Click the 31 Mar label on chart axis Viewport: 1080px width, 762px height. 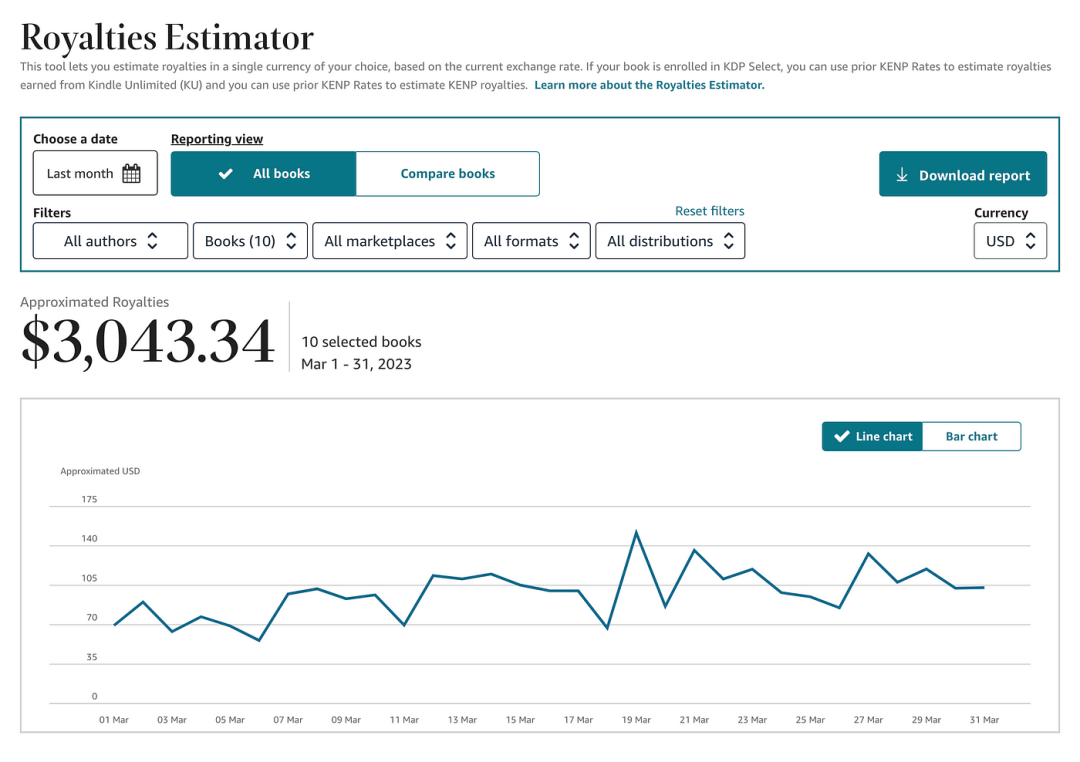[984, 720]
